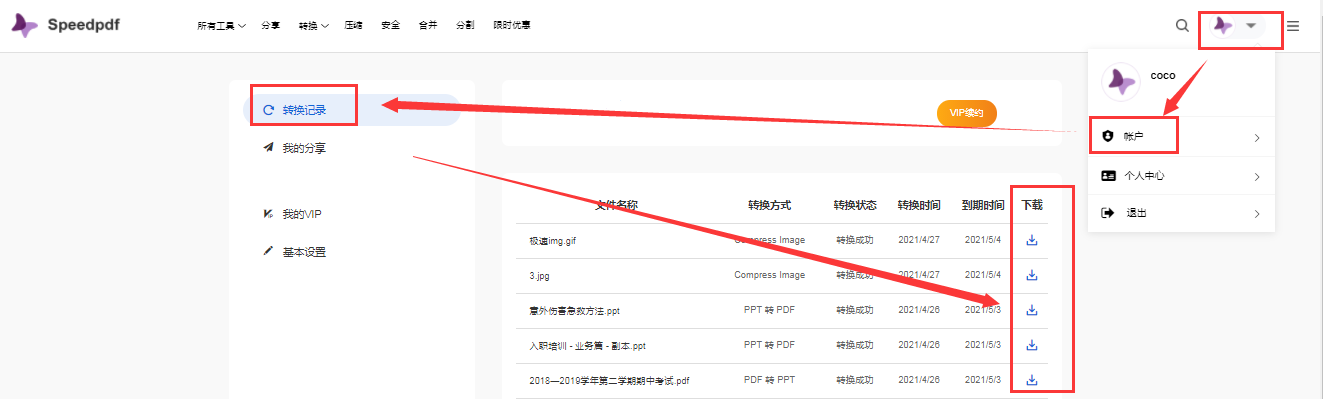
Task: Click file name 2018—2019学年第二学期期中考试.pdf
Action: 610,381
